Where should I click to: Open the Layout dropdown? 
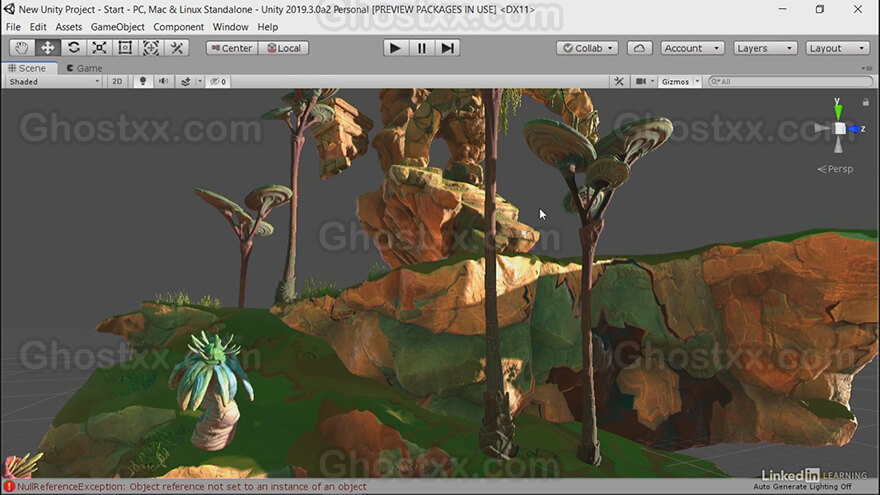click(x=837, y=48)
